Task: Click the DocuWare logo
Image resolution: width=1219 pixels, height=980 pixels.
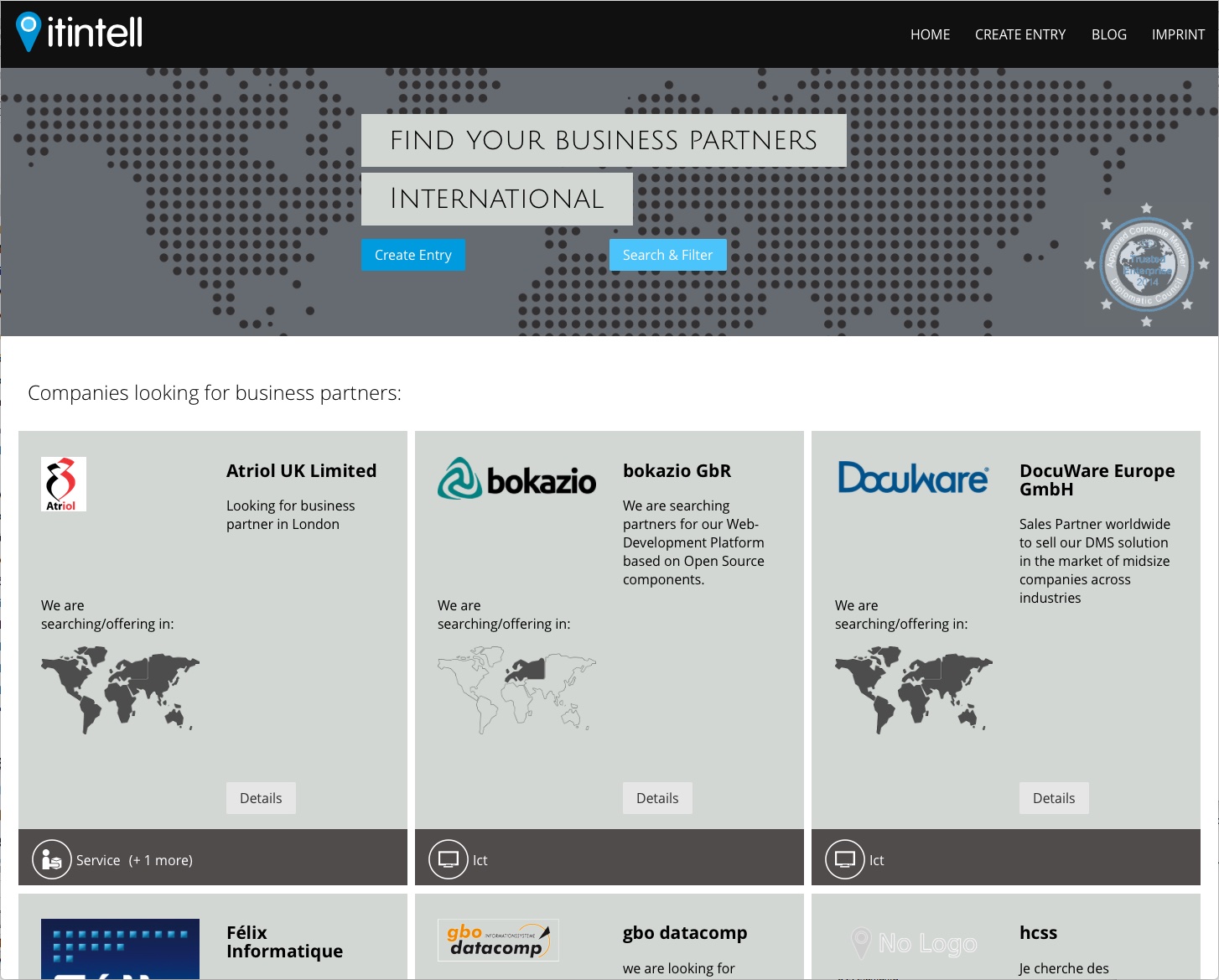Action: coord(914,478)
